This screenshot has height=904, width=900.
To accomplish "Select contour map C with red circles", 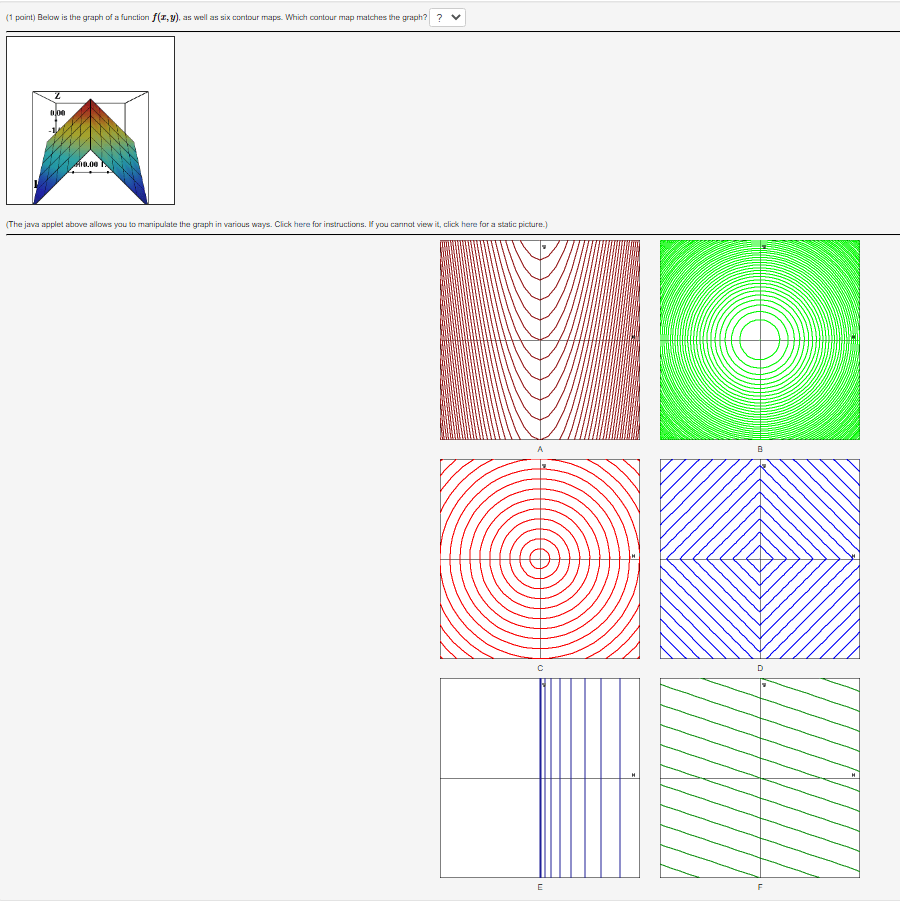I will [x=540, y=559].
